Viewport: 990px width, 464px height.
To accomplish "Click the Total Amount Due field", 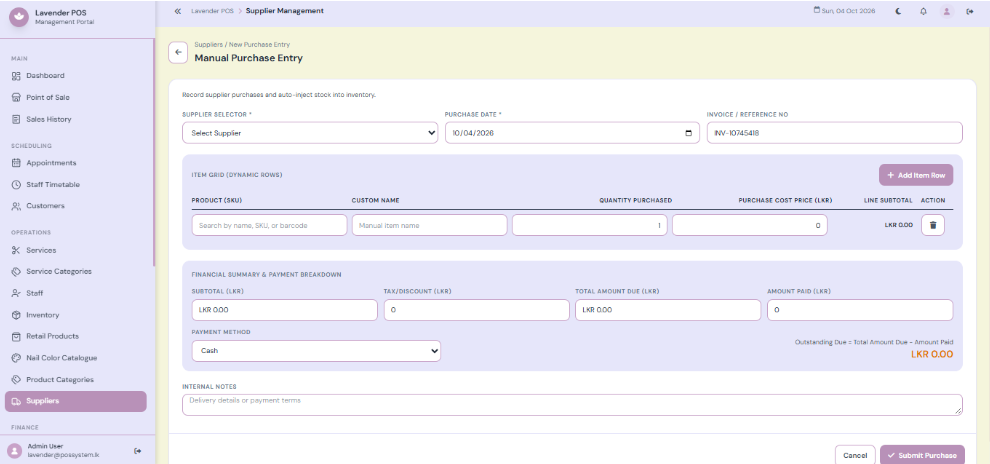I will click(x=668, y=310).
